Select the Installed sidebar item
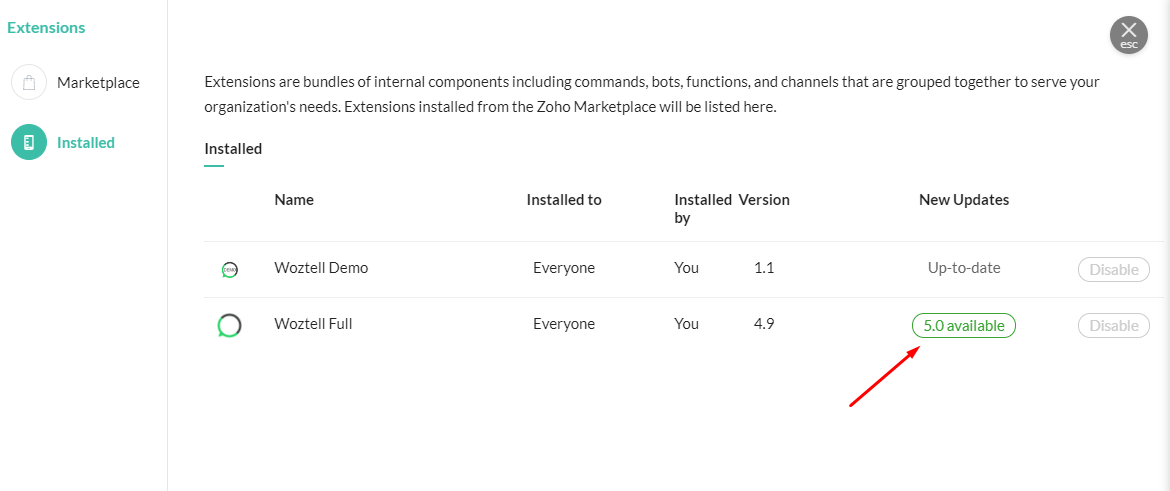 point(85,143)
